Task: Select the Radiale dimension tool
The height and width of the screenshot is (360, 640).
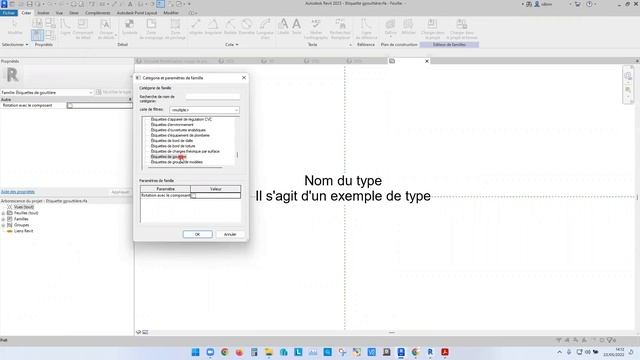Action: pyautogui.click(x=230, y=28)
